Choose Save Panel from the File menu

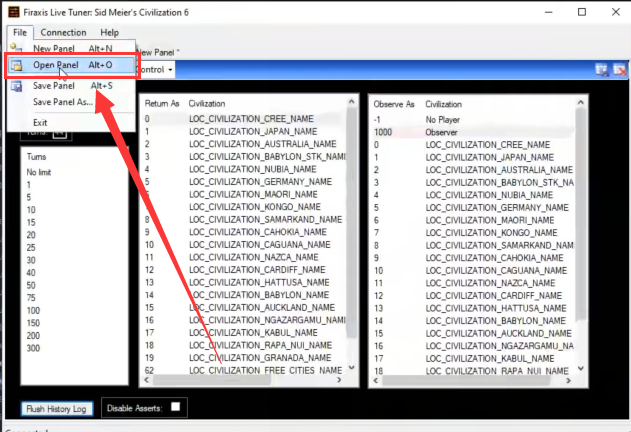click(x=71, y=85)
